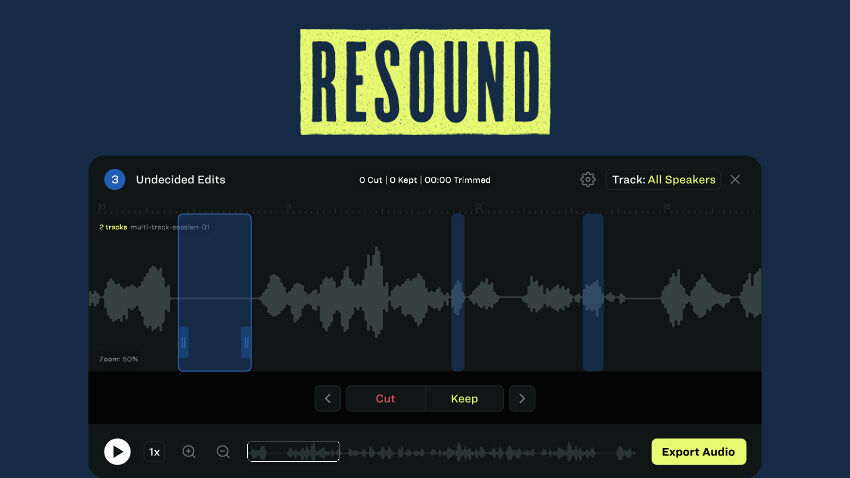This screenshot has width=850, height=478.
Task: Export the audio file
Action: coord(699,451)
